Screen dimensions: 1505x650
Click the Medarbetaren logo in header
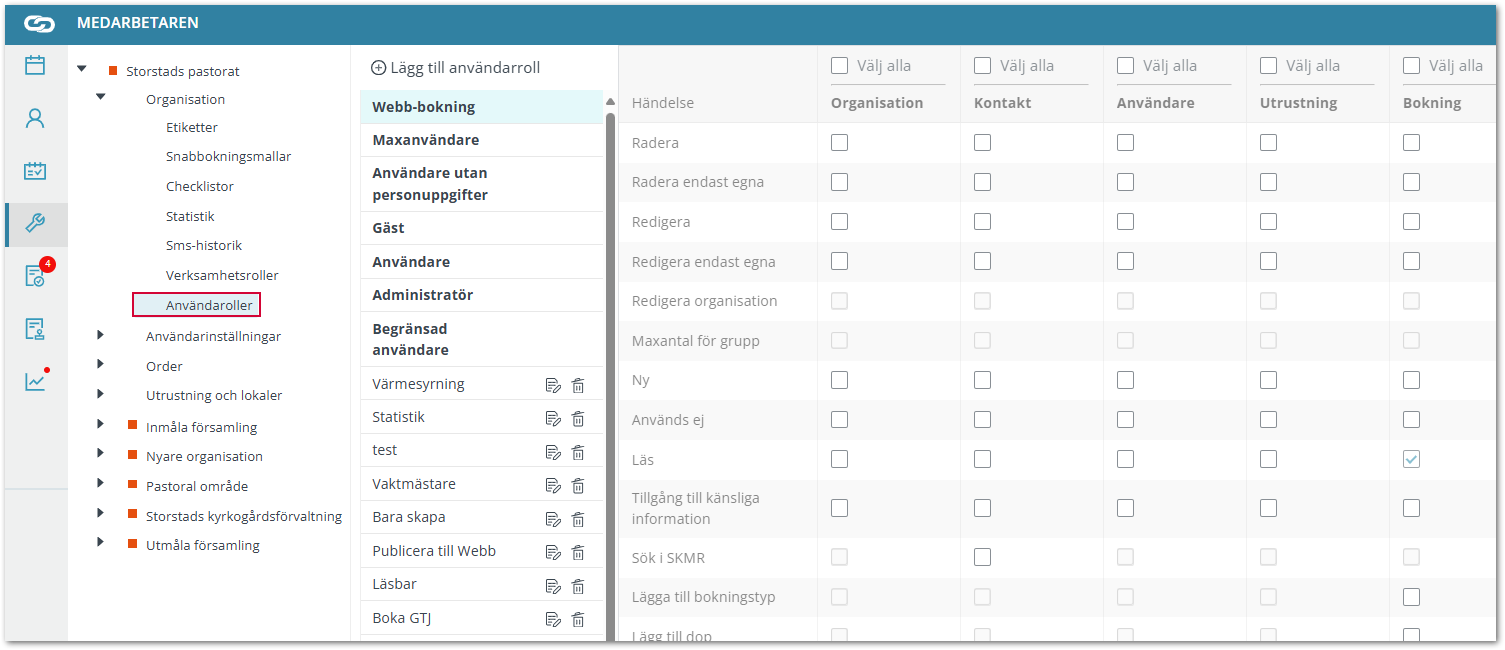(x=39, y=23)
